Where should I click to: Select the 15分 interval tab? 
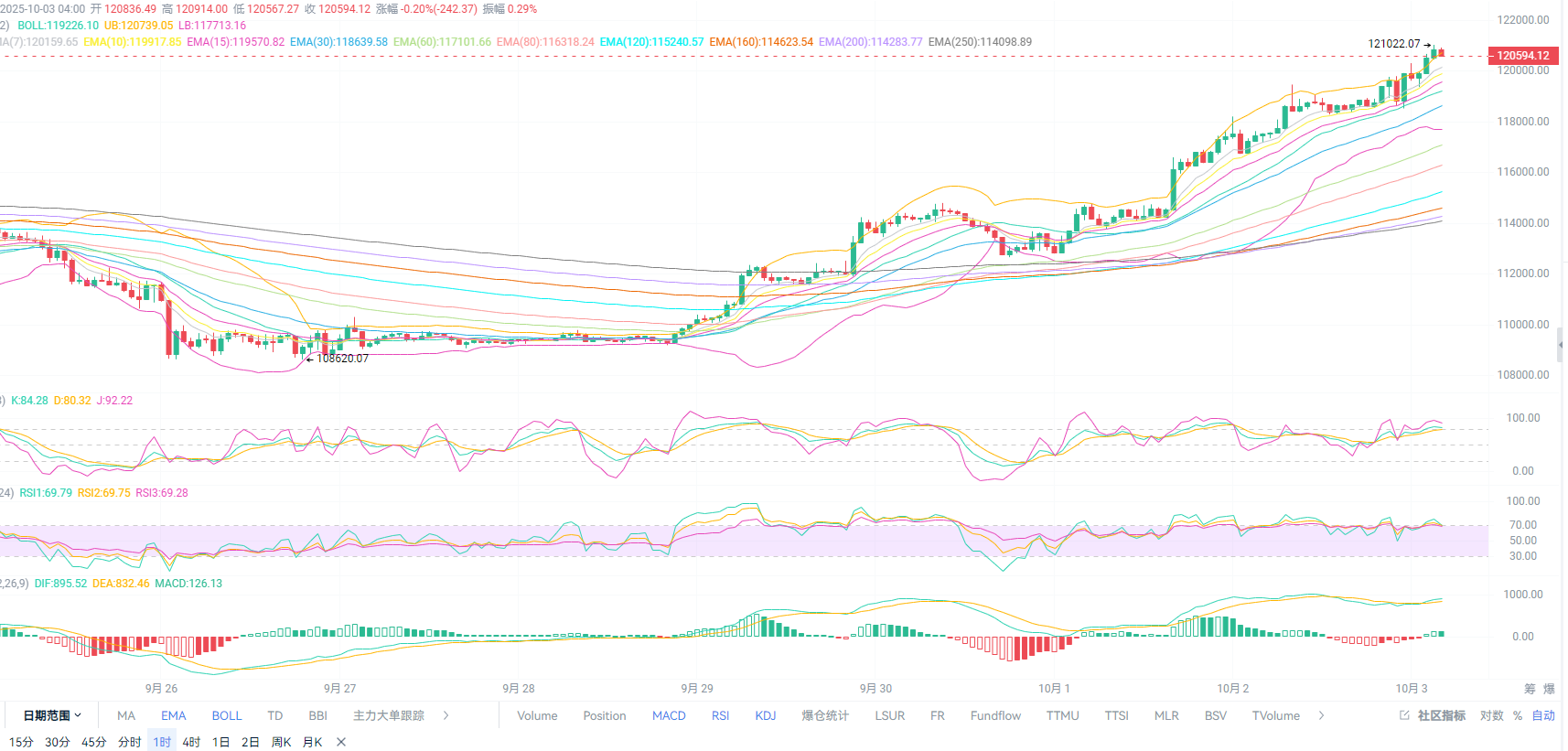pyautogui.click(x=21, y=742)
